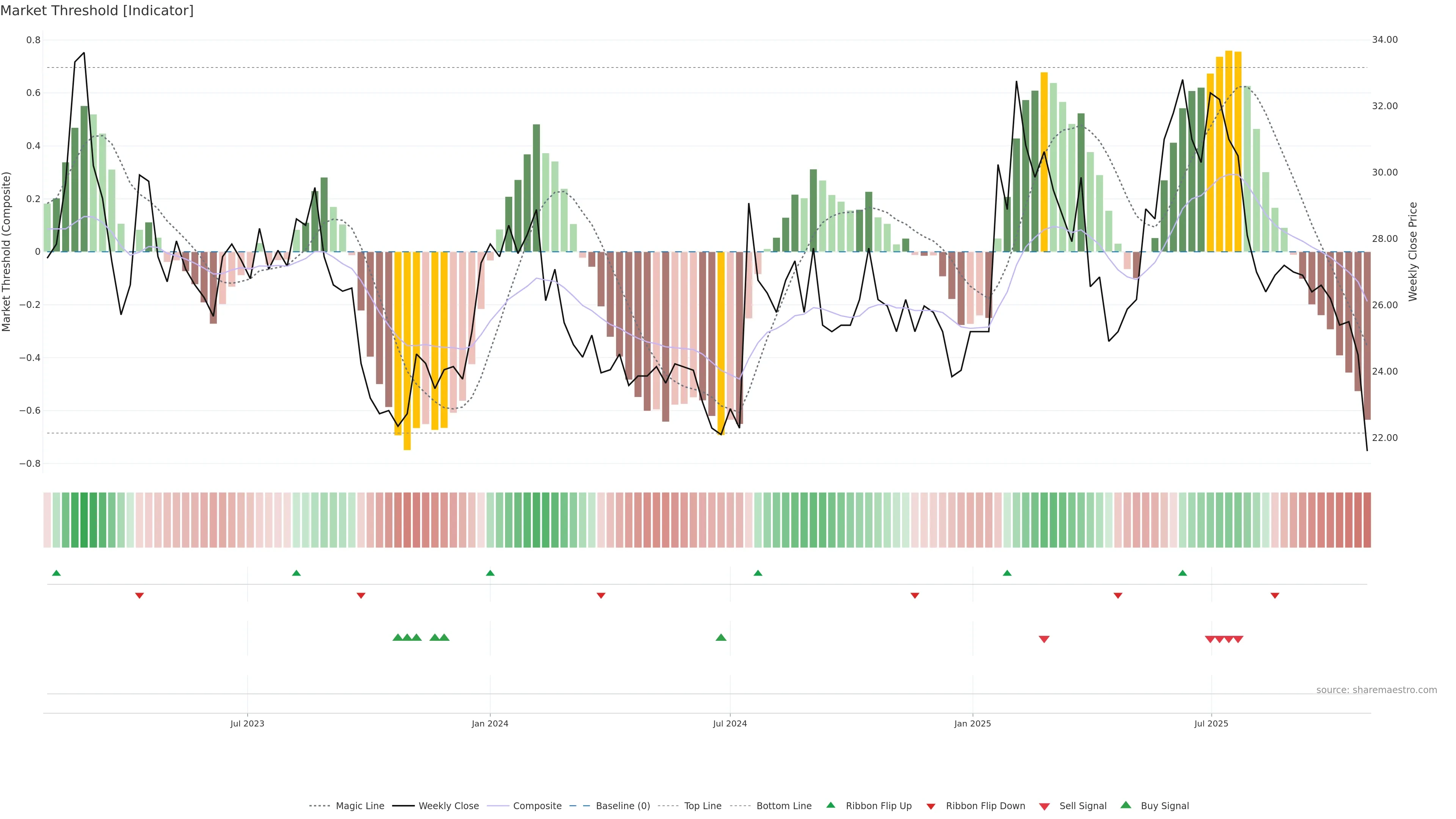Click the Jan 2024 x-axis label
Screen dimensions: 1456x819
pos(490,723)
